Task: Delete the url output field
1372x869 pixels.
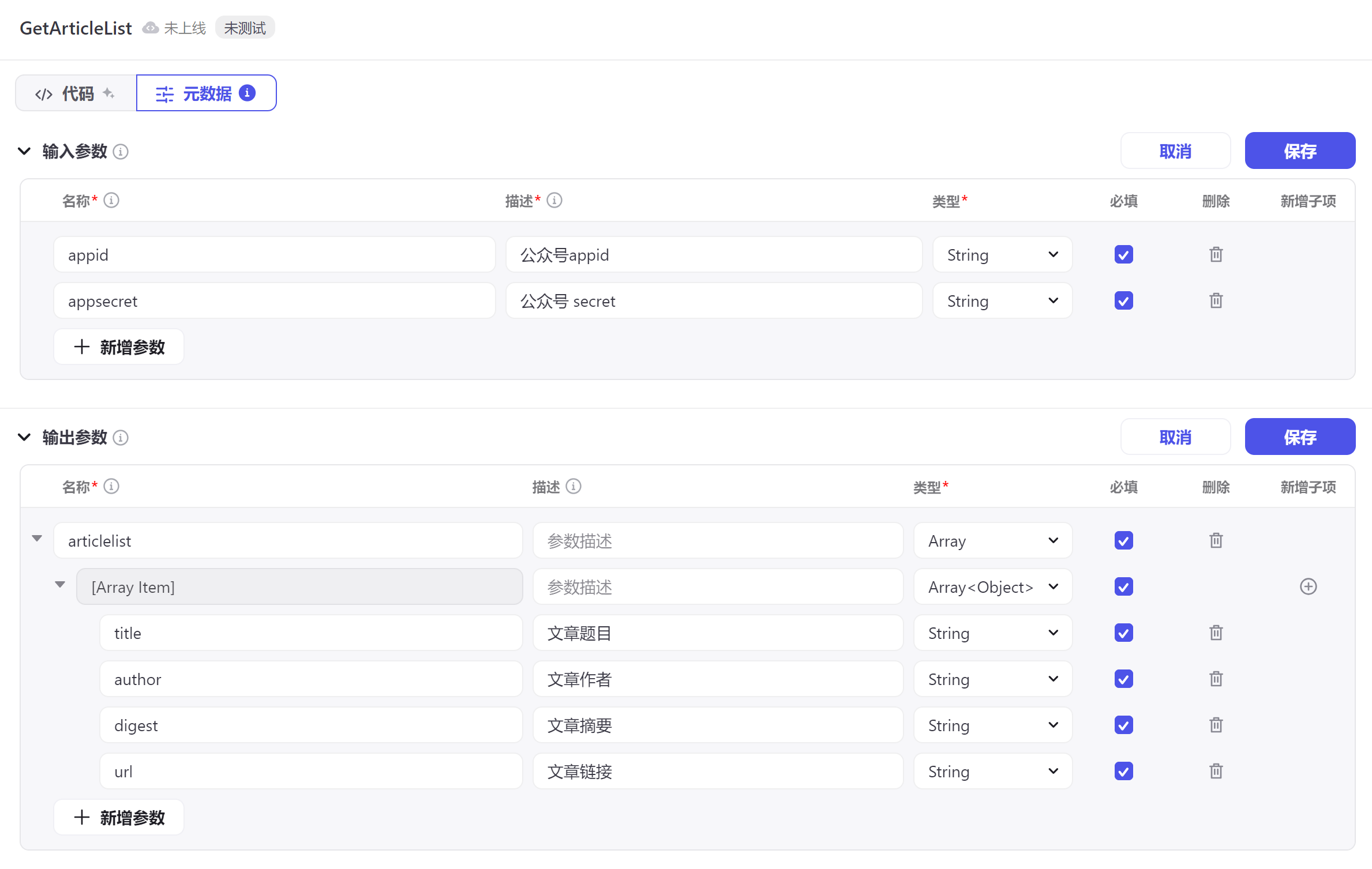Action: [1216, 771]
